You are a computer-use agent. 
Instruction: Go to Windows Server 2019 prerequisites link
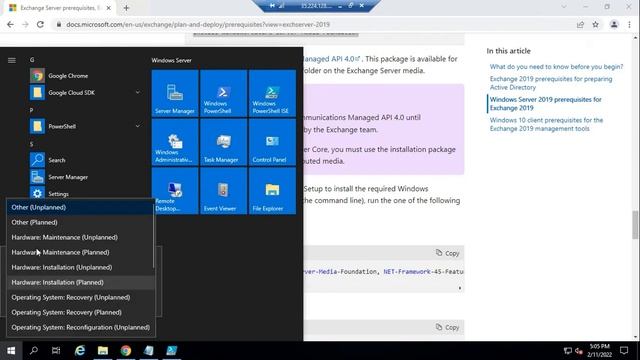click(x=546, y=104)
